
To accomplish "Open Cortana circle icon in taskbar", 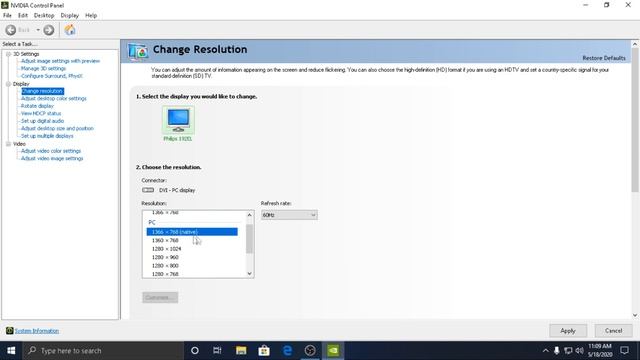I will click(195, 351).
